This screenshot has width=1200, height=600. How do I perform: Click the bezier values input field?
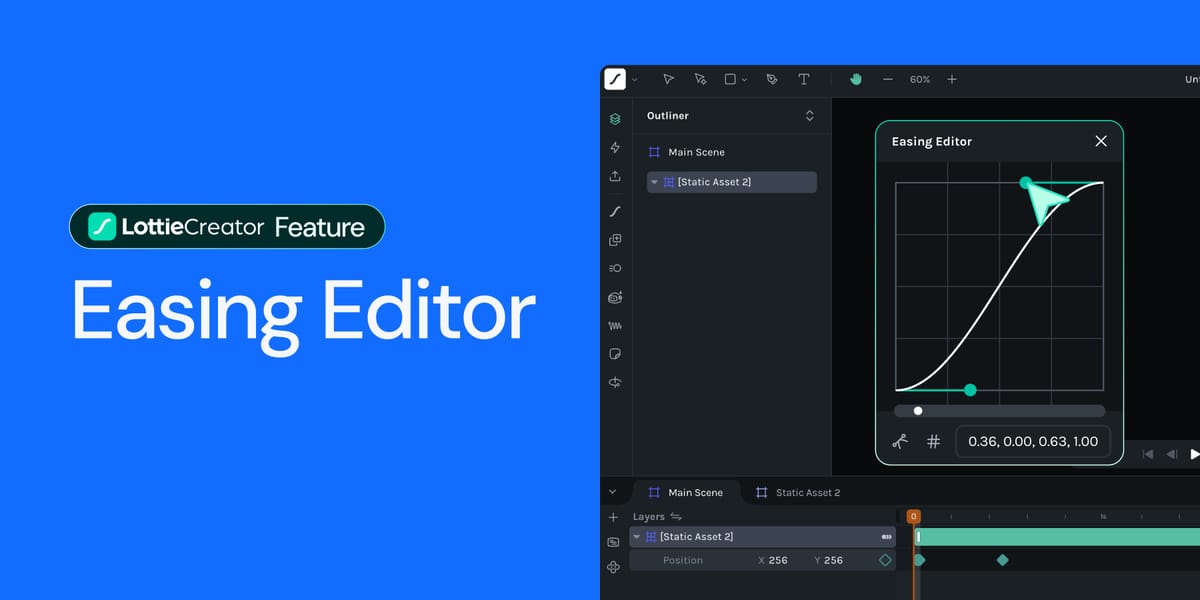tap(1033, 441)
